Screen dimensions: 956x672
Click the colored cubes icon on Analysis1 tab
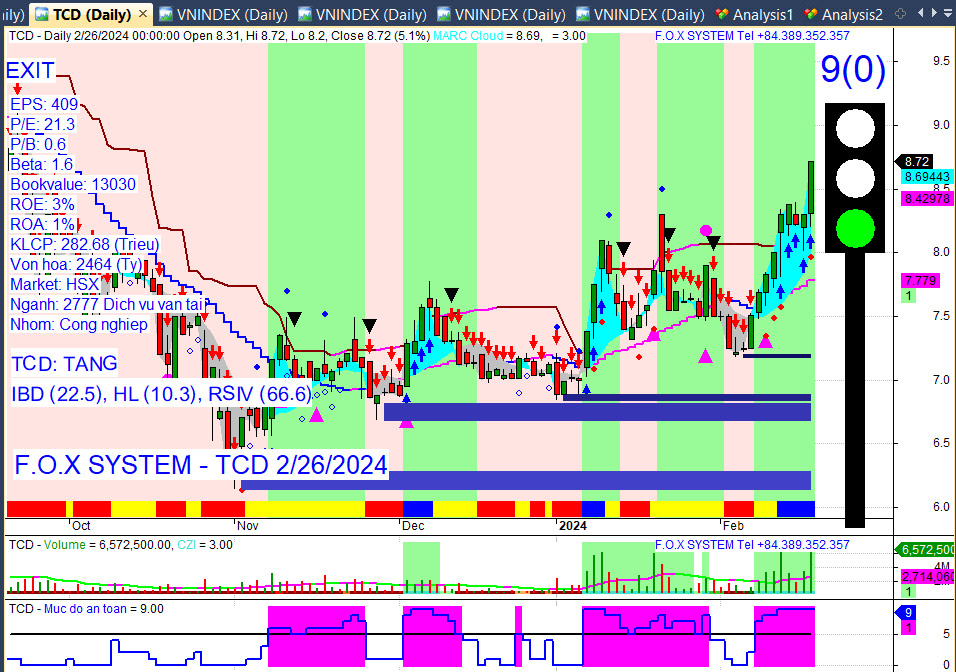(722, 13)
